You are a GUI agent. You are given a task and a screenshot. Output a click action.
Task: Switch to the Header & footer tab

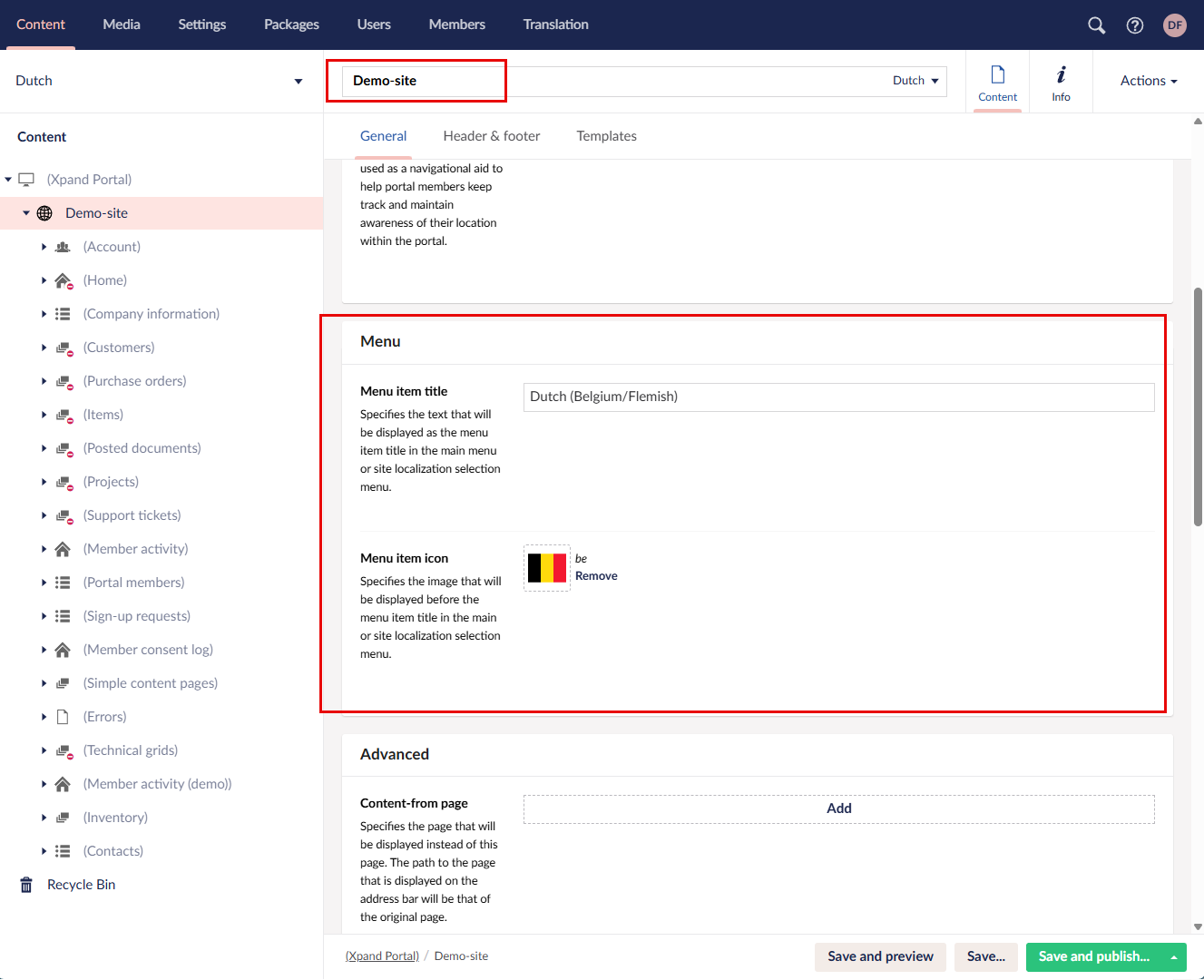point(491,136)
